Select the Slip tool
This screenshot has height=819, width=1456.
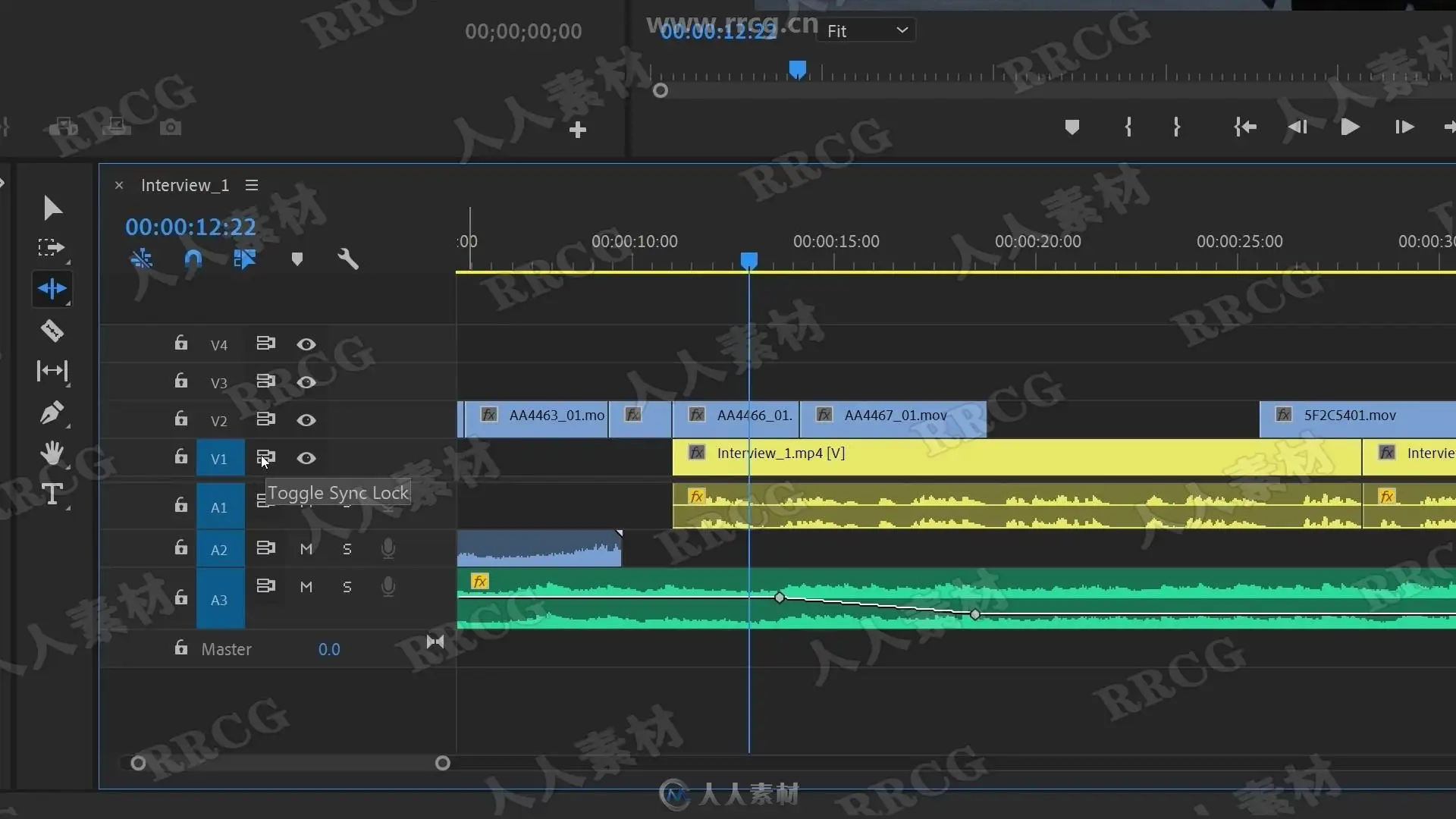point(52,371)
